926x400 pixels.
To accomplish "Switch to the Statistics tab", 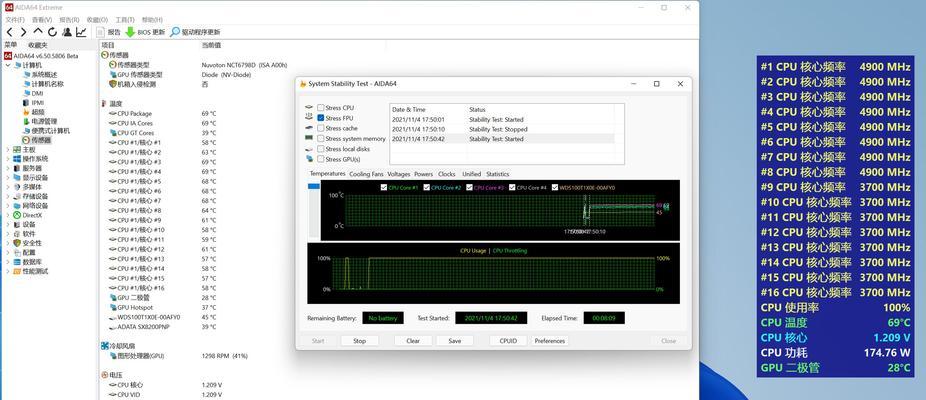I will tap(497, 174).
